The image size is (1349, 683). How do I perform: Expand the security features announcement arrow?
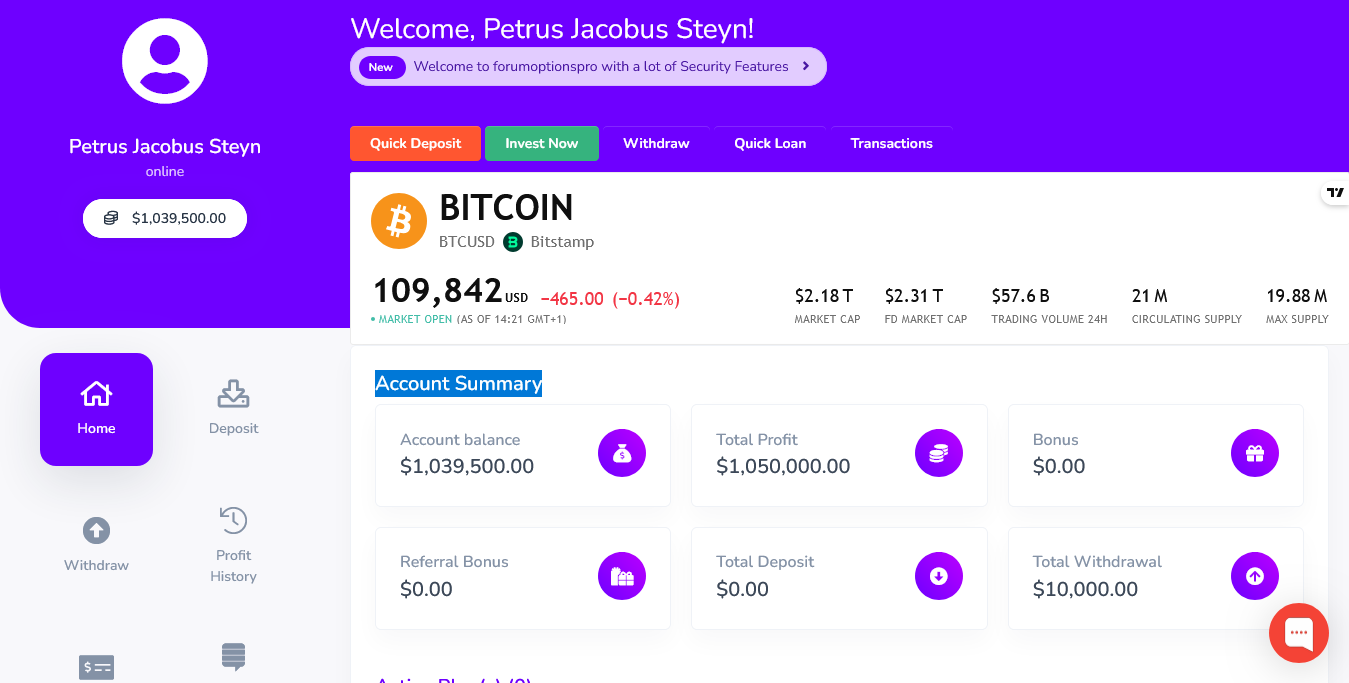pos(806,67)
